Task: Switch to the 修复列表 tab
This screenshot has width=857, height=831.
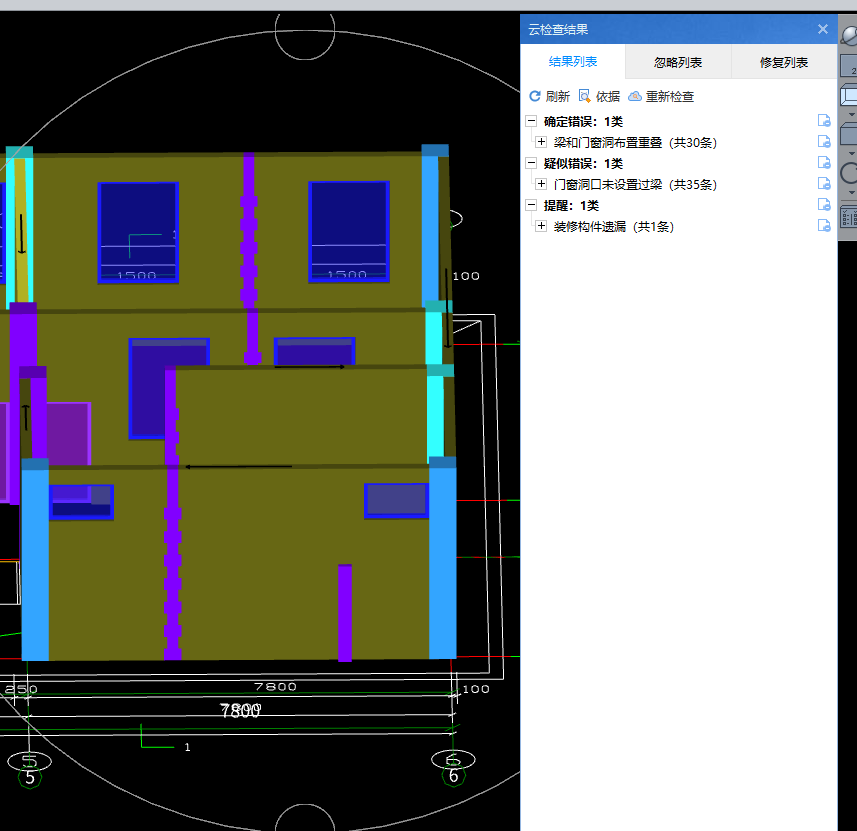Action: click(784, 62)
